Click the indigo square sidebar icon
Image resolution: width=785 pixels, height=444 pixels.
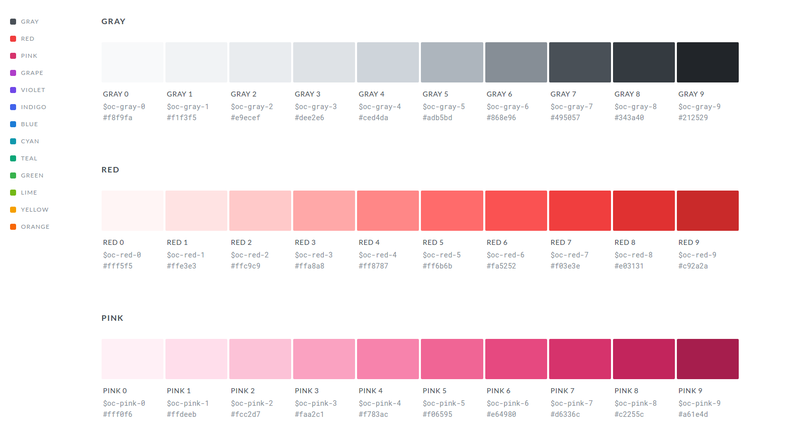(13, 107)
